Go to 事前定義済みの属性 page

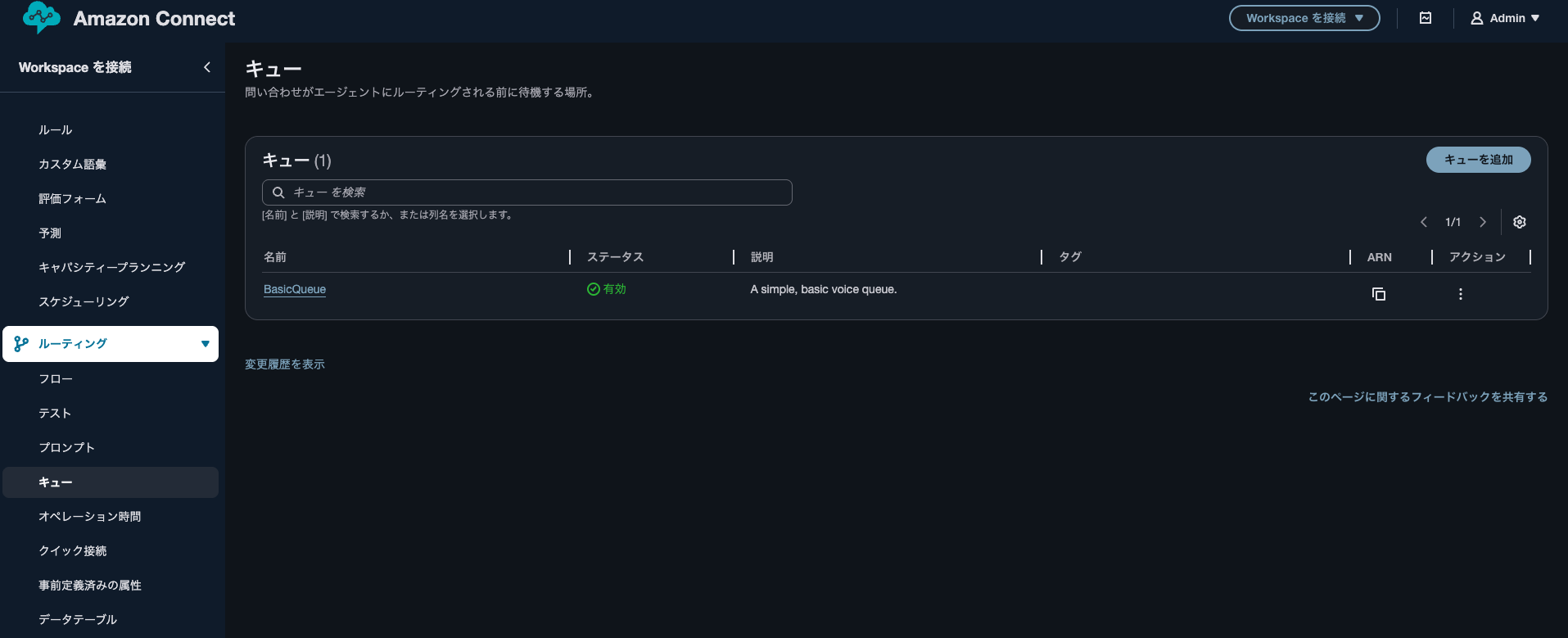pyautogui.click(x=90, y=586)
